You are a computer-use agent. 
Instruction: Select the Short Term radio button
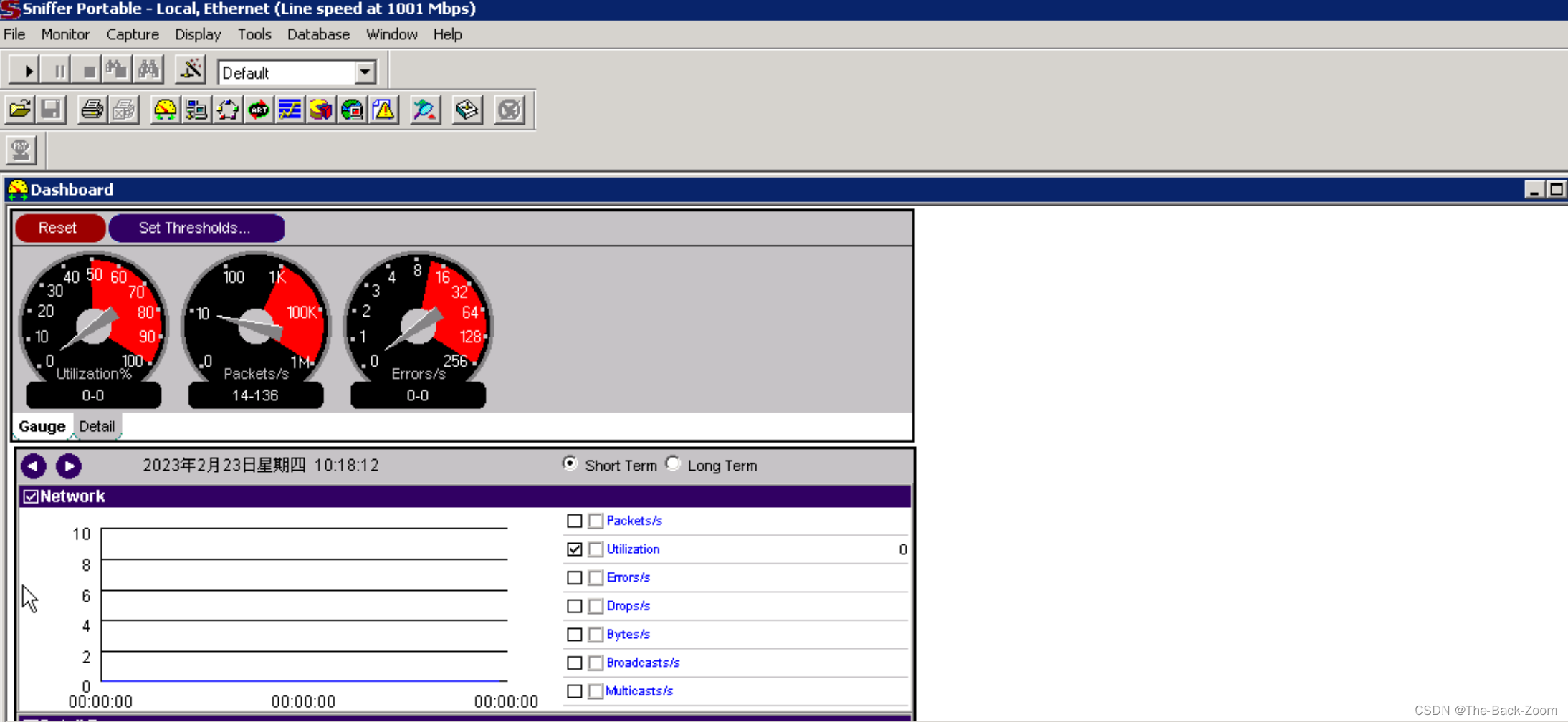pyautogui.click(x=570, y=464)
